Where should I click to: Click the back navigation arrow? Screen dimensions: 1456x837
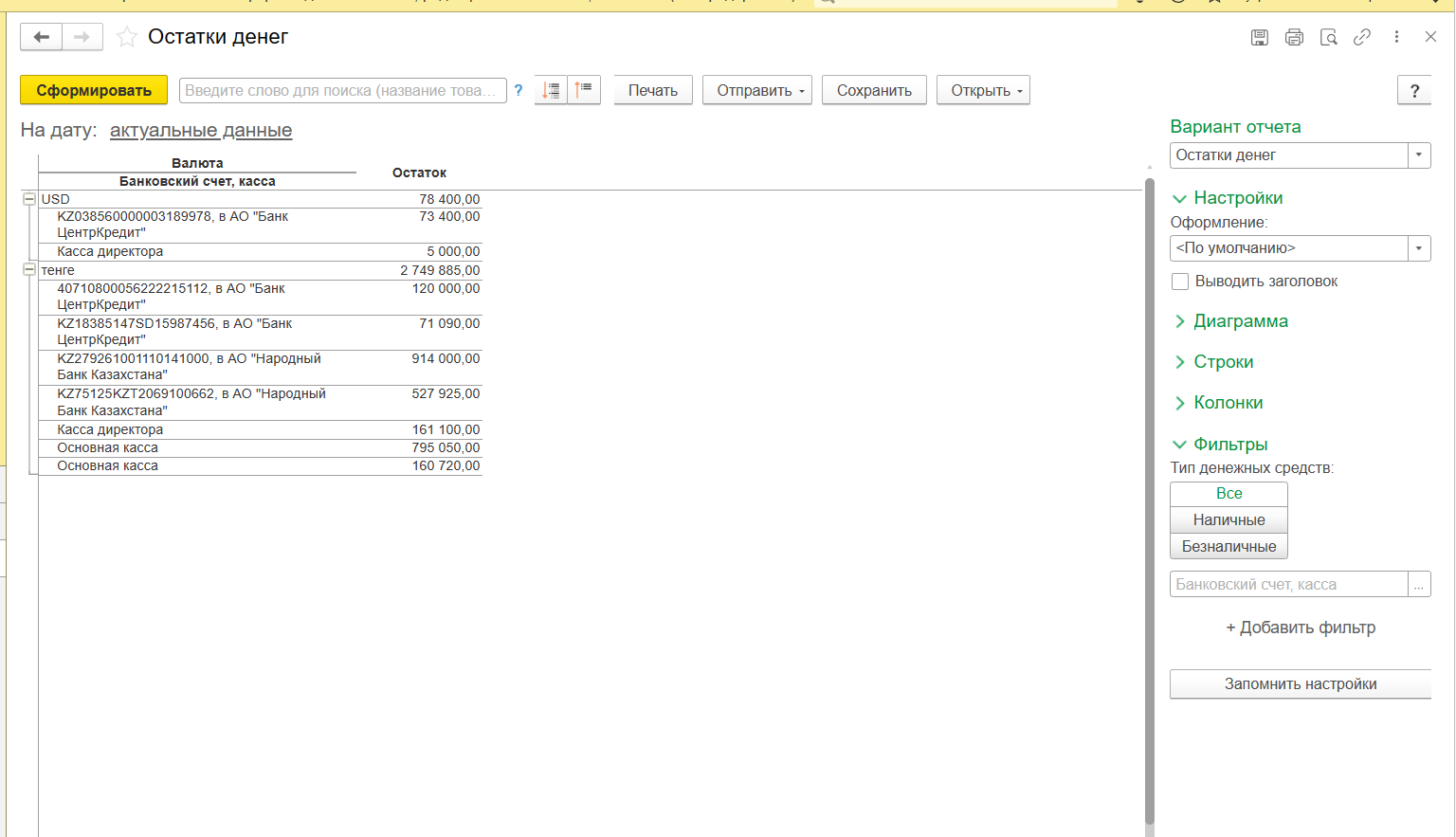coord(41,37)
